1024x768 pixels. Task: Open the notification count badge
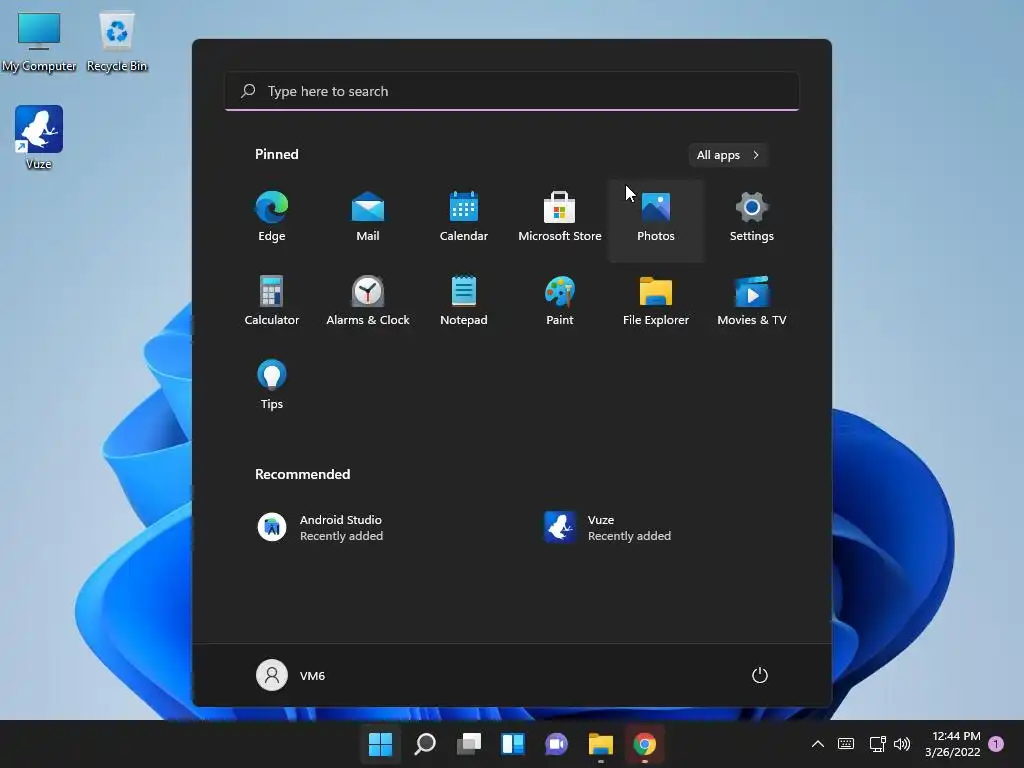point(996,744)
